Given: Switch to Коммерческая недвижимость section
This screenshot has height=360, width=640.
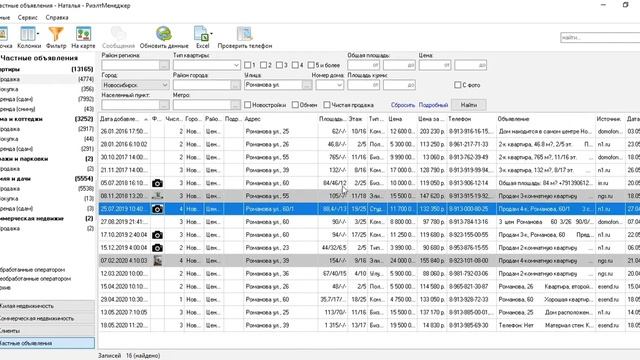Looking at the screenshot, I should click(47, 318).
